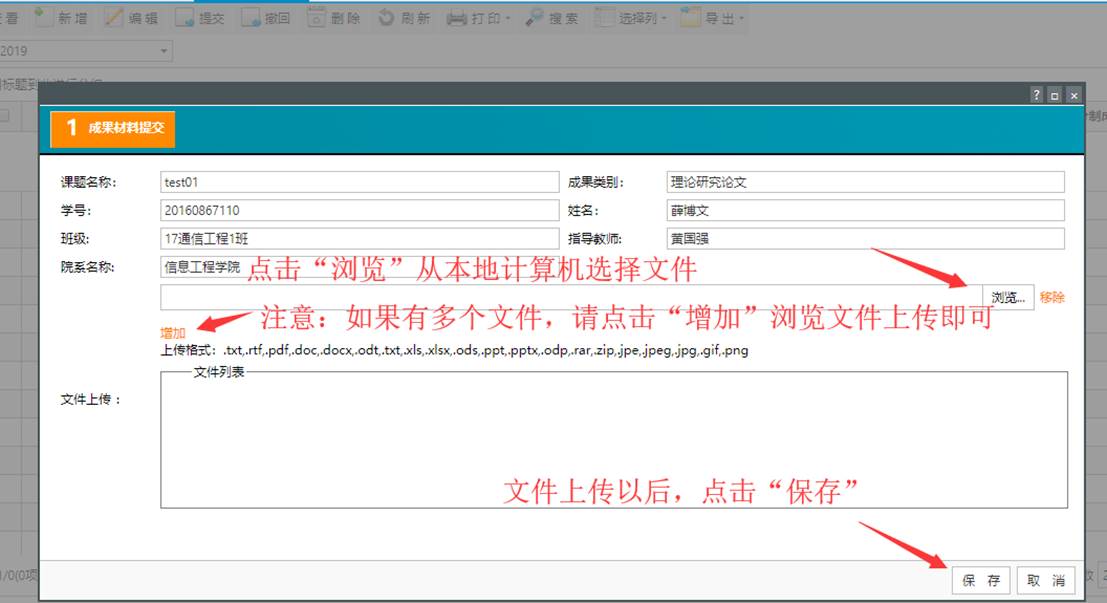Click the orange 移除 (Remove) link
Image resolution: width=1107 pixels, height=603 pixels.
coord(1052,297)
